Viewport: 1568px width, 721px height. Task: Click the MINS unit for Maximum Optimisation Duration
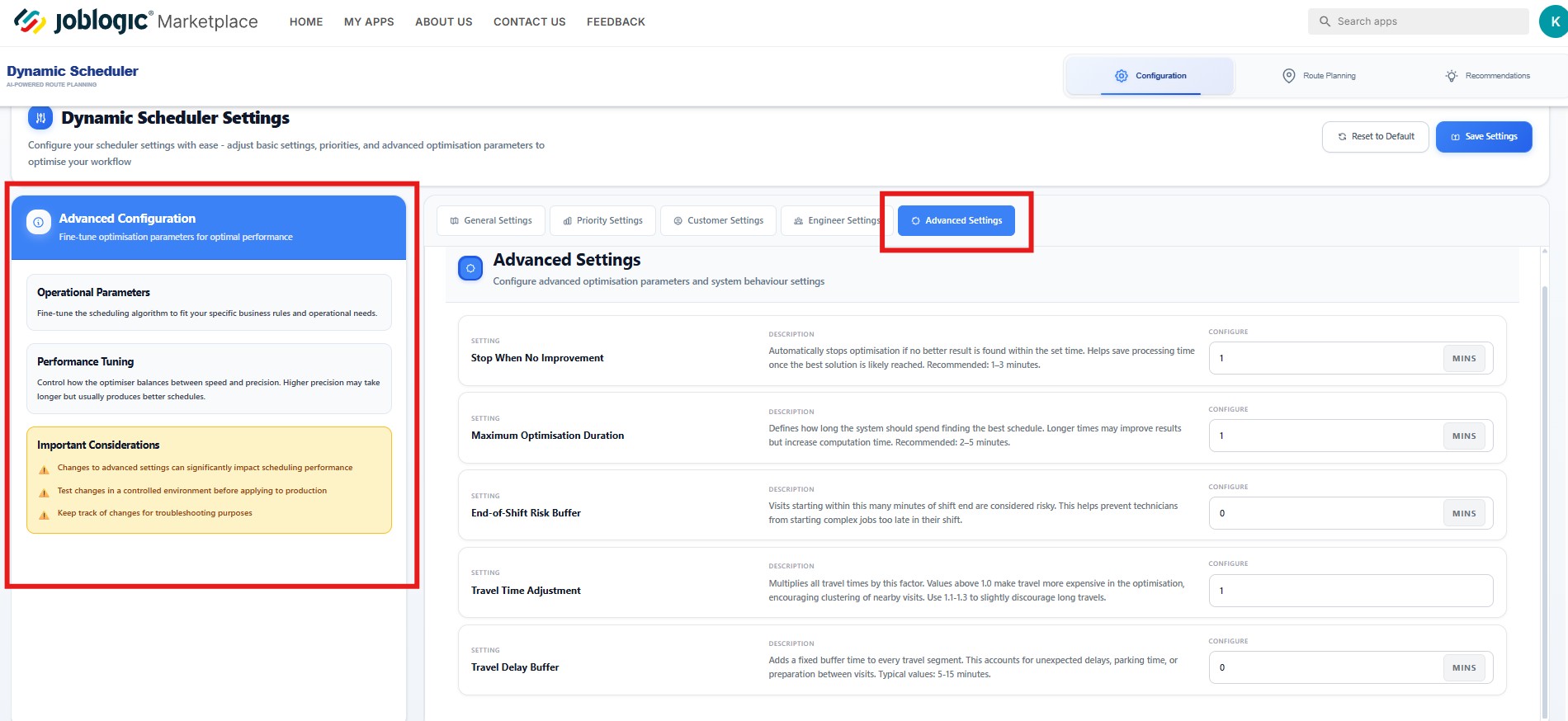(1464, 436)
